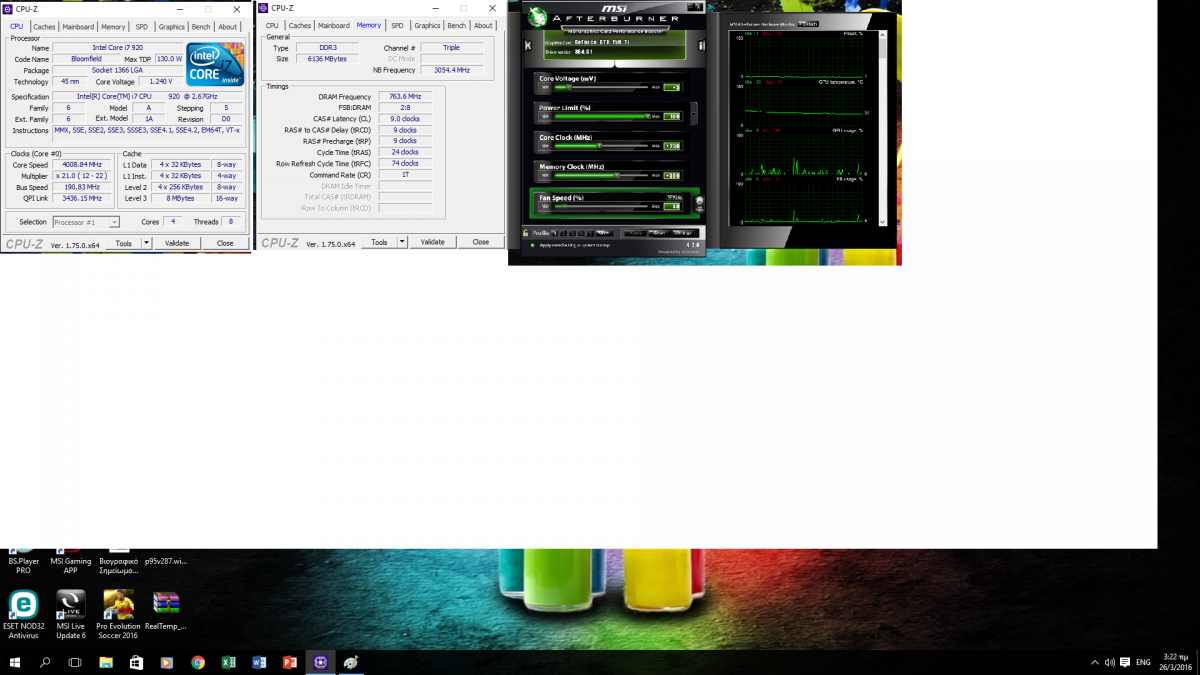Open PowerPoint from the taskbar
Image resolution: width=1200 pixels, height=675 pixels.
coord(290,662)
